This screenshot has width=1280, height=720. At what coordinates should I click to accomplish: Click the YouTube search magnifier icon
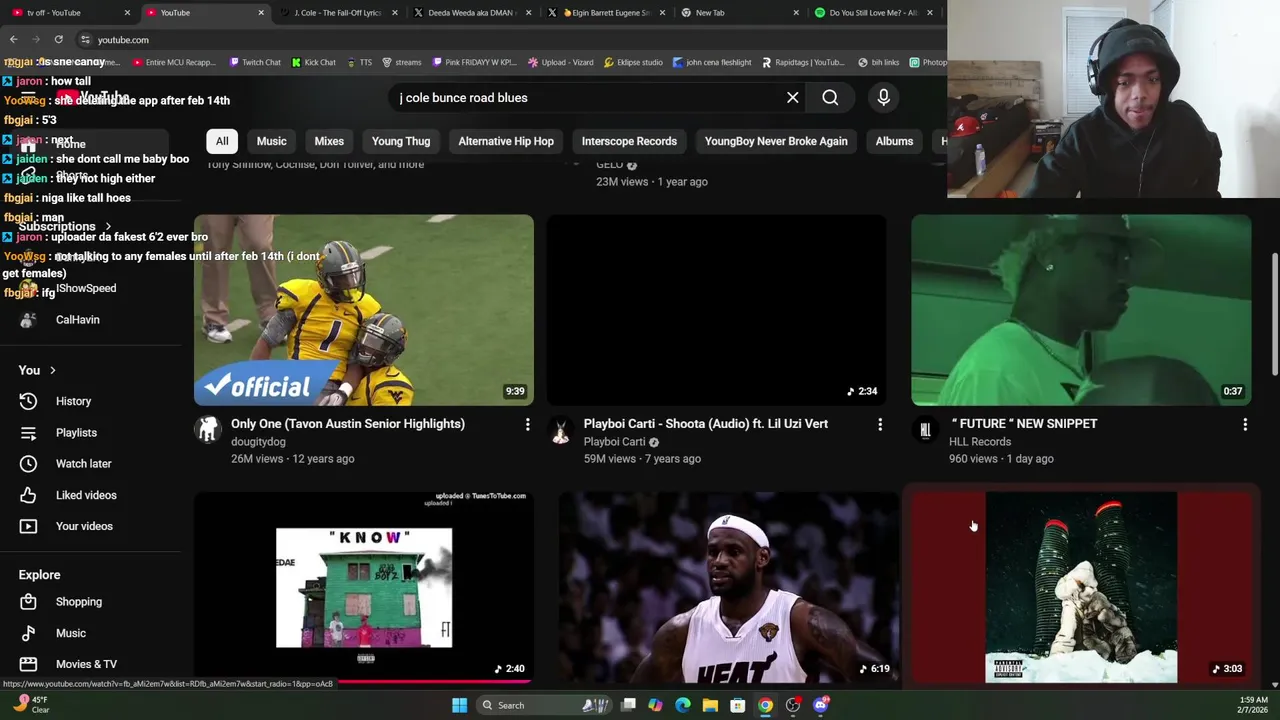point(830,98)
